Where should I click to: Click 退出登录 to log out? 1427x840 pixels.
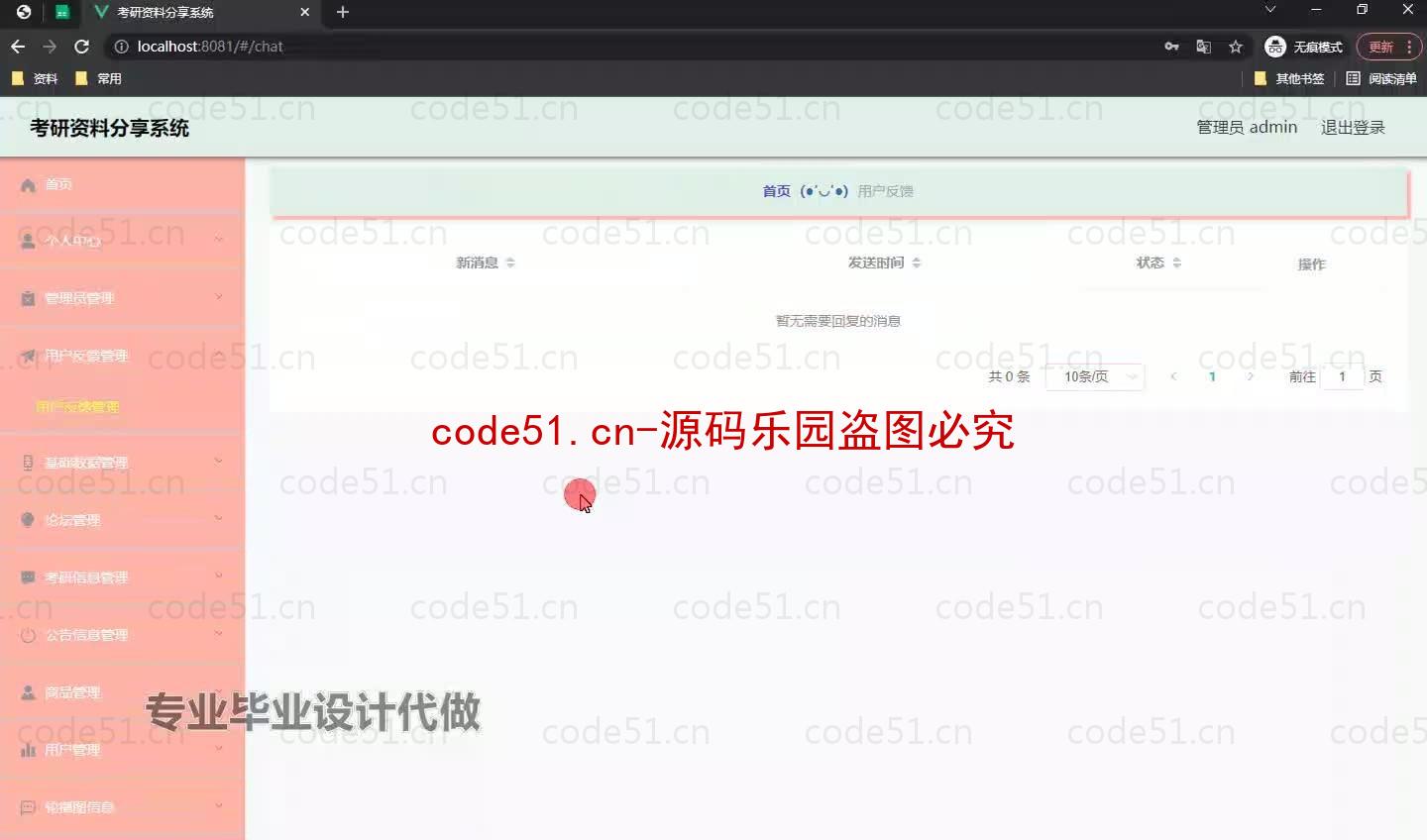tap(1353, 128)
